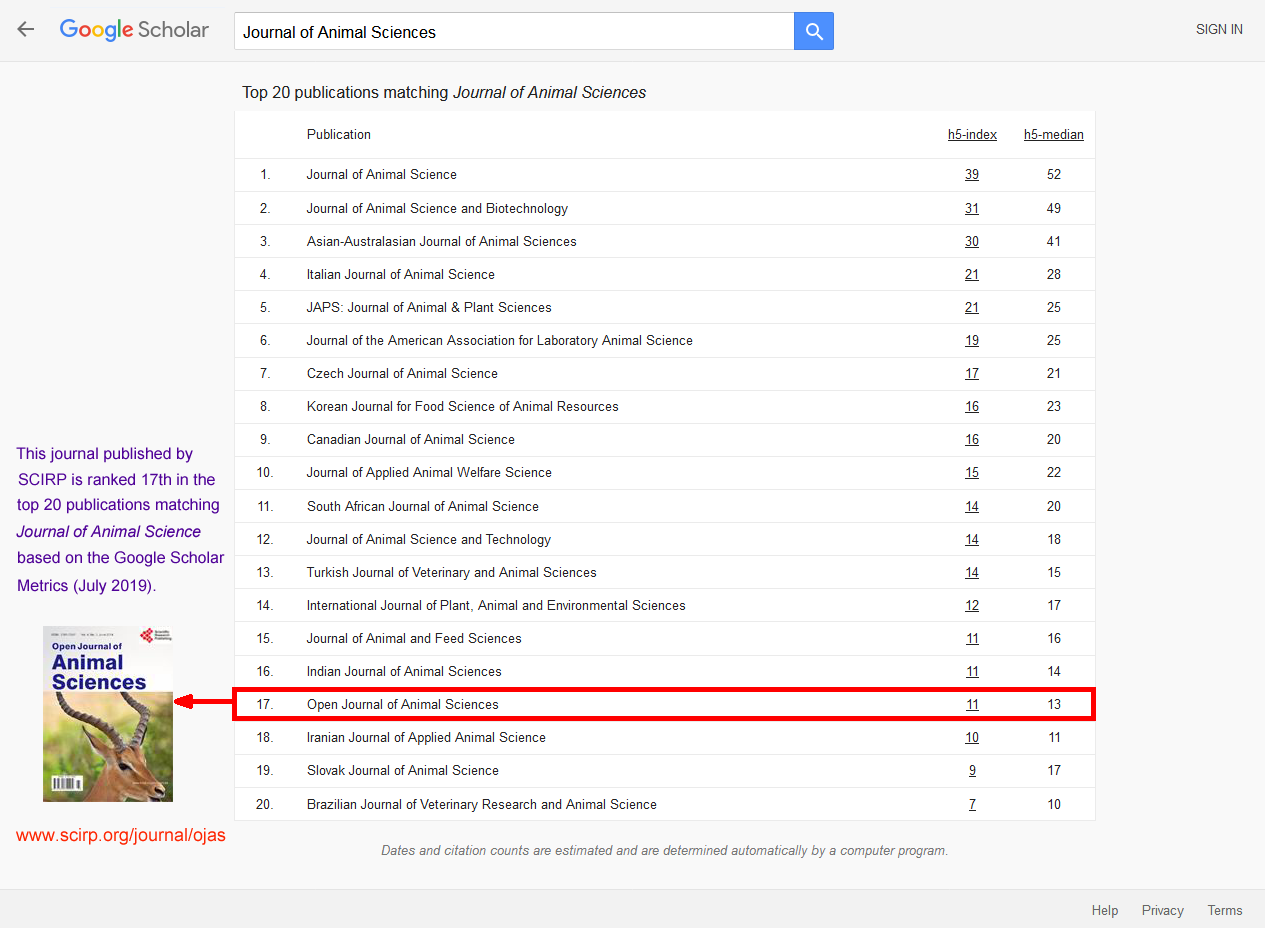
Task: Click 'Canadian Journal of Animal Science' text
Action: [411, 440]
